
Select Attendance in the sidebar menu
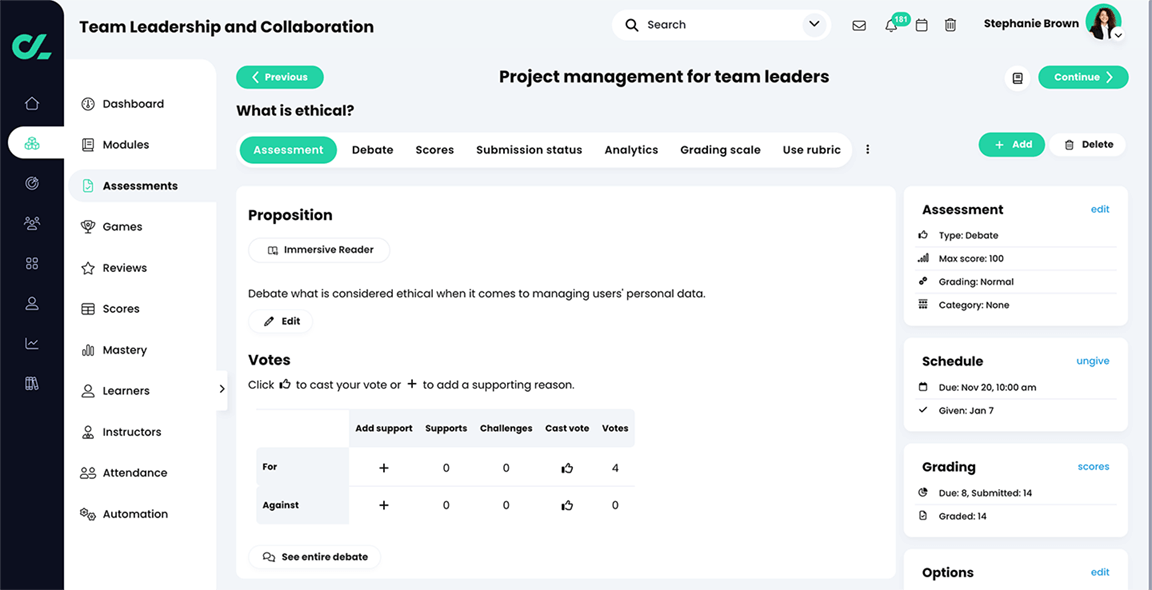(x=135, y=473)
